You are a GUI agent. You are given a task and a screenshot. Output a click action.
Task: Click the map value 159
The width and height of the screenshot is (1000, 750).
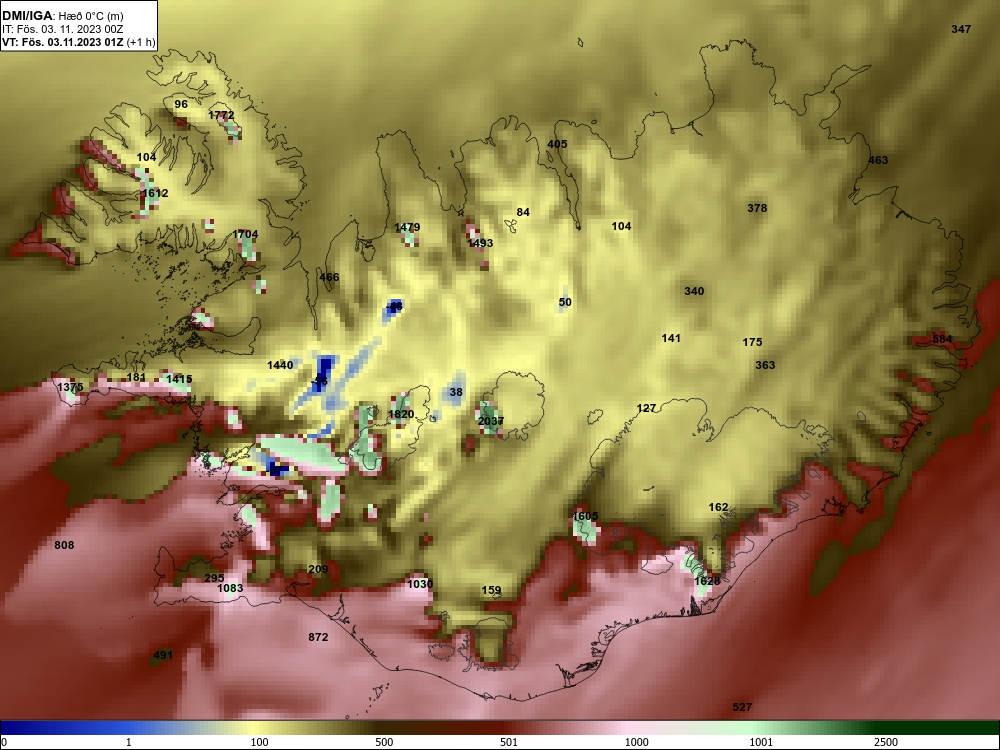pyautogui.click(x=491, y=591)
